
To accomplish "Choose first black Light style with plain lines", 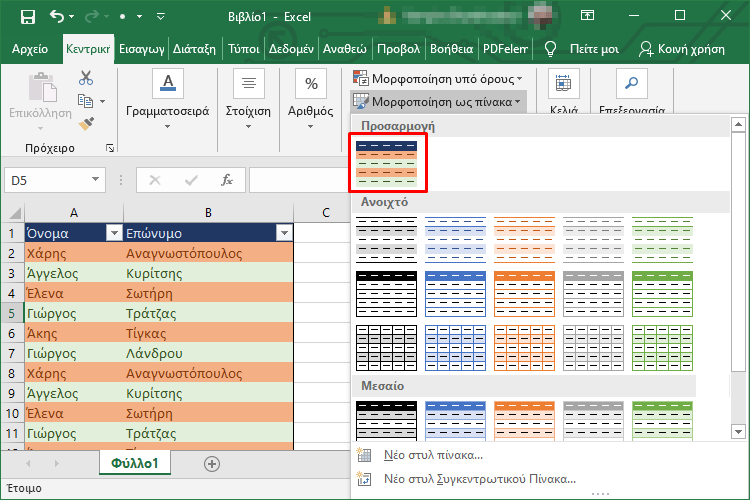I will click(x=386, y=240).
